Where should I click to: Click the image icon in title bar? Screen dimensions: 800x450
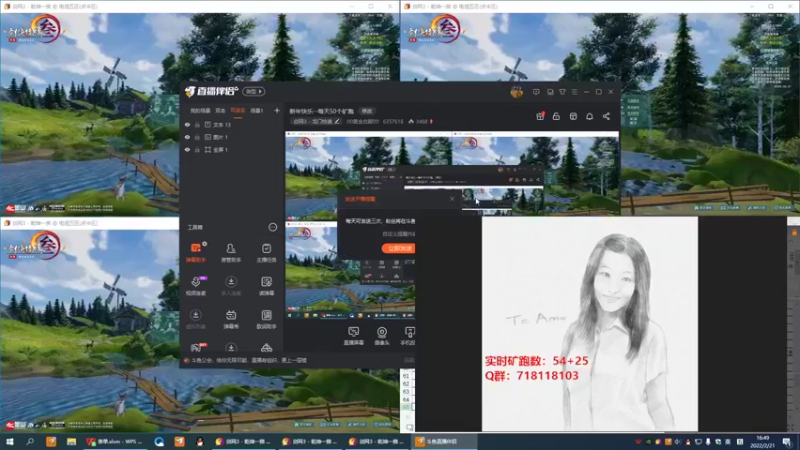(x=550, y=92)
